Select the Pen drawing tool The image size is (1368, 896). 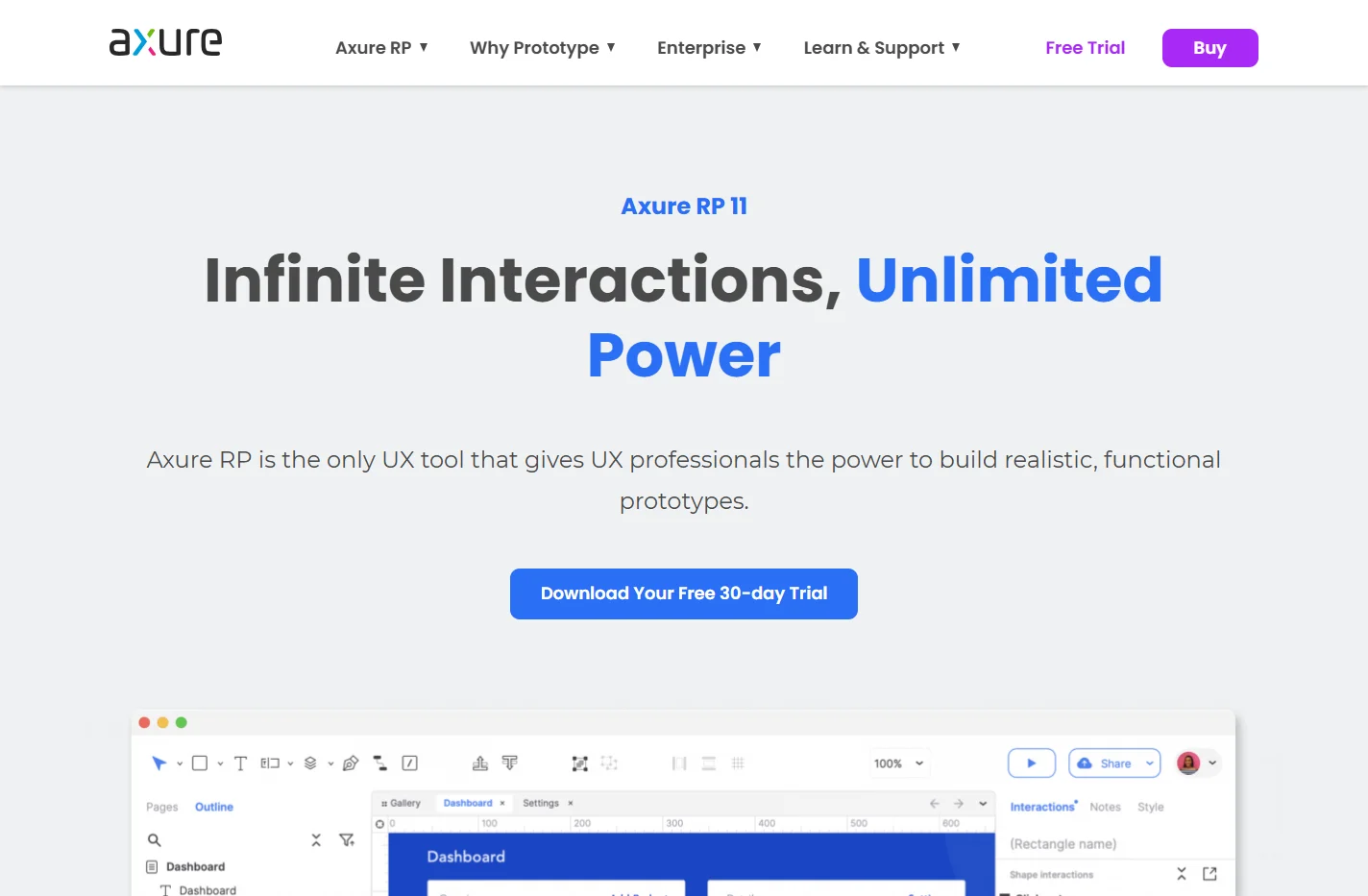click(x=351, y=763)
